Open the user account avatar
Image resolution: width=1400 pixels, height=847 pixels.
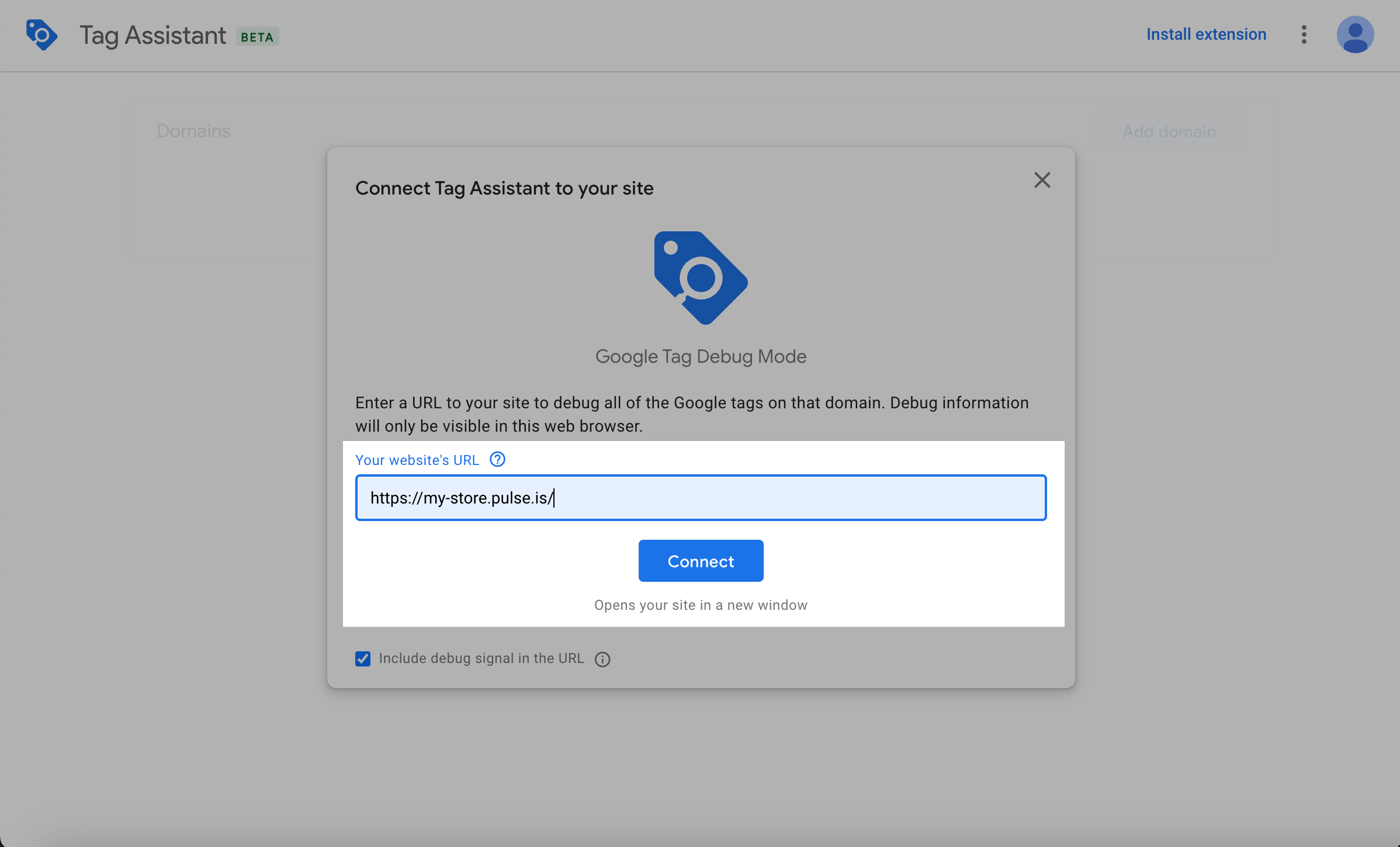1354,35
